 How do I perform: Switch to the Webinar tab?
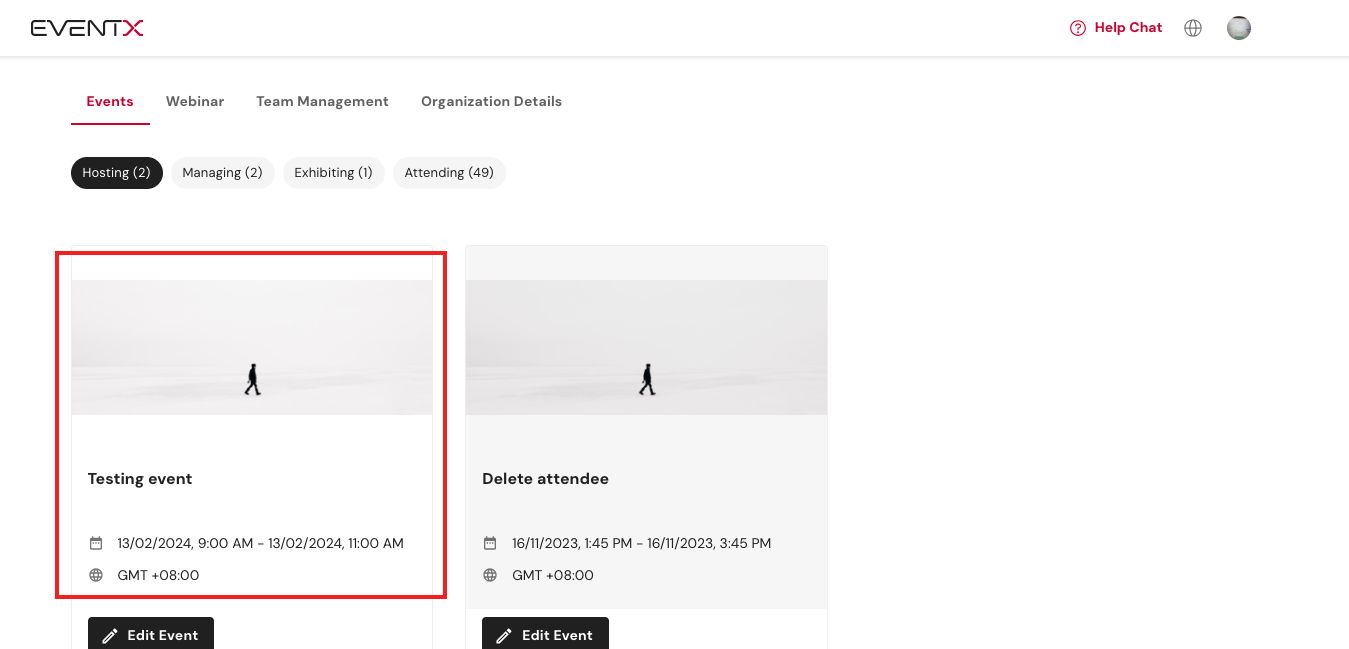pyautogui.click(x=195, y=101)
